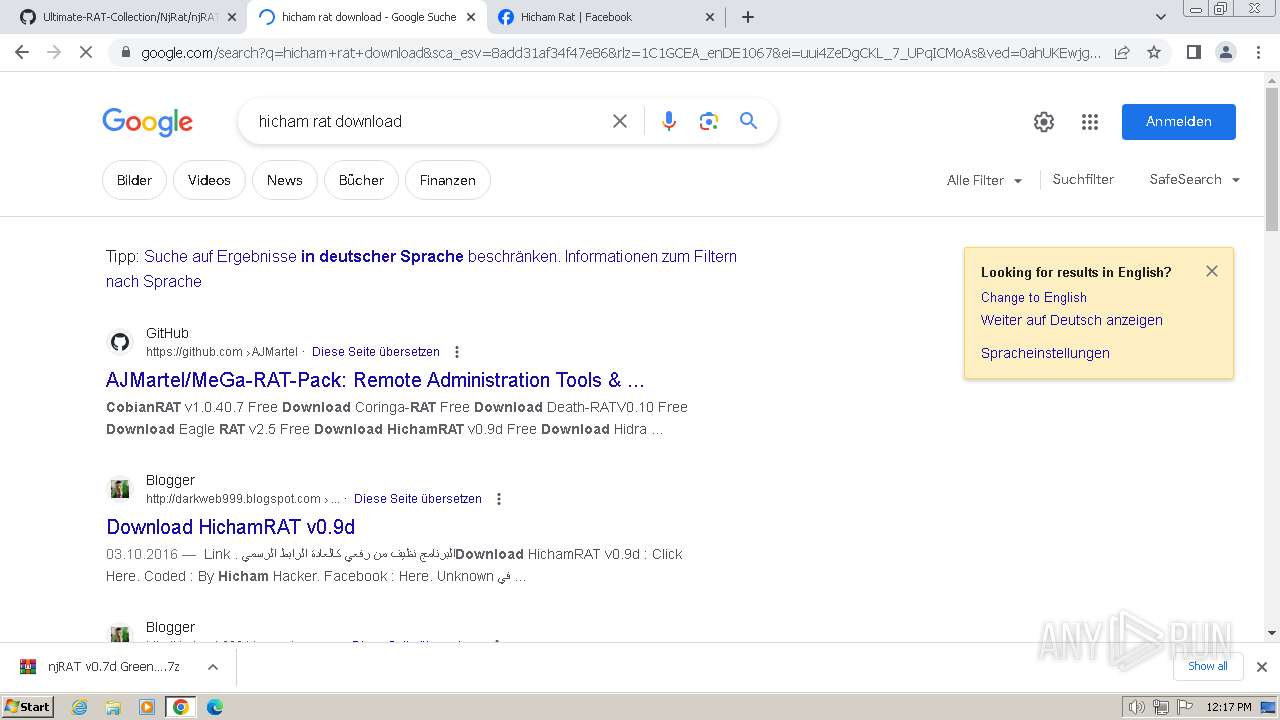
Task: Open AJMartel/MeGa-RAT-Pack result
Action: (x=375, y=380)
